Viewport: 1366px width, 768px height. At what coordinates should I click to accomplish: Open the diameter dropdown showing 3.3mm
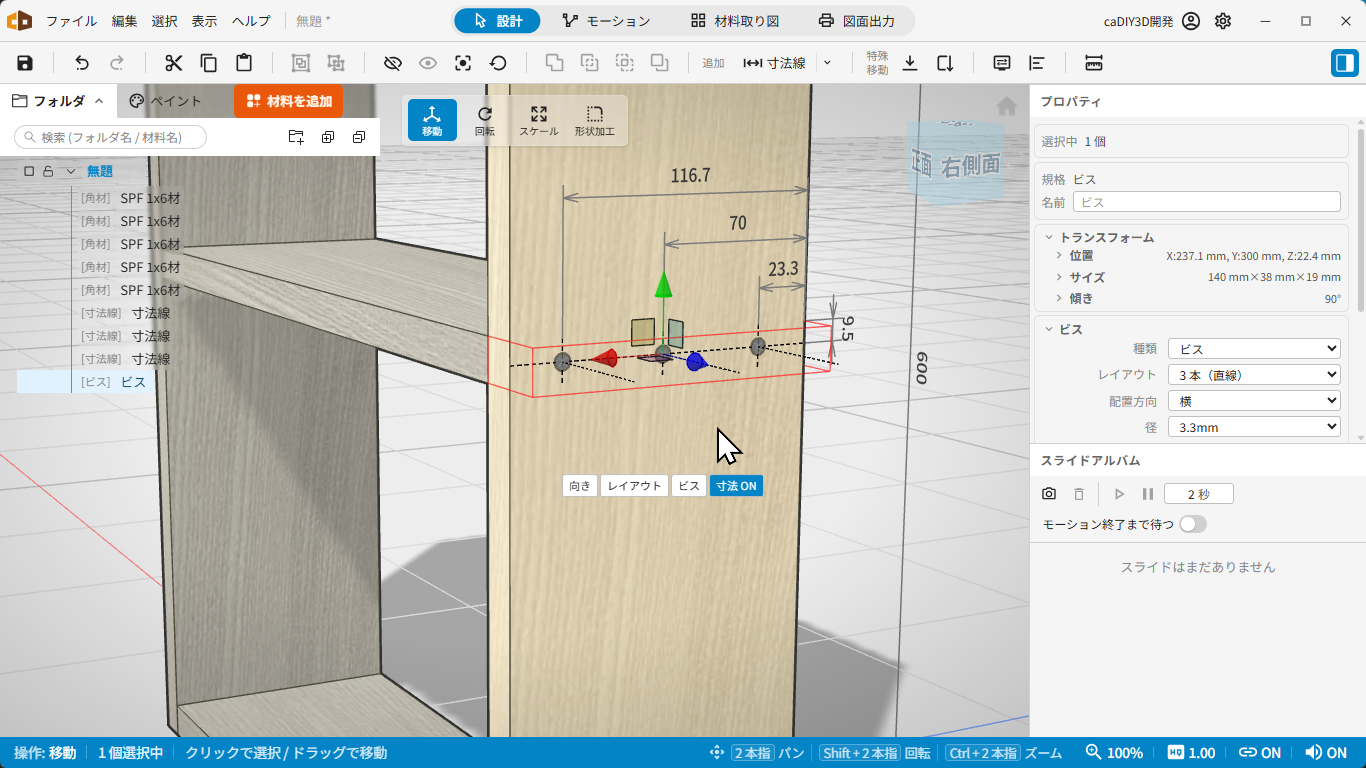click(1254, 427)
